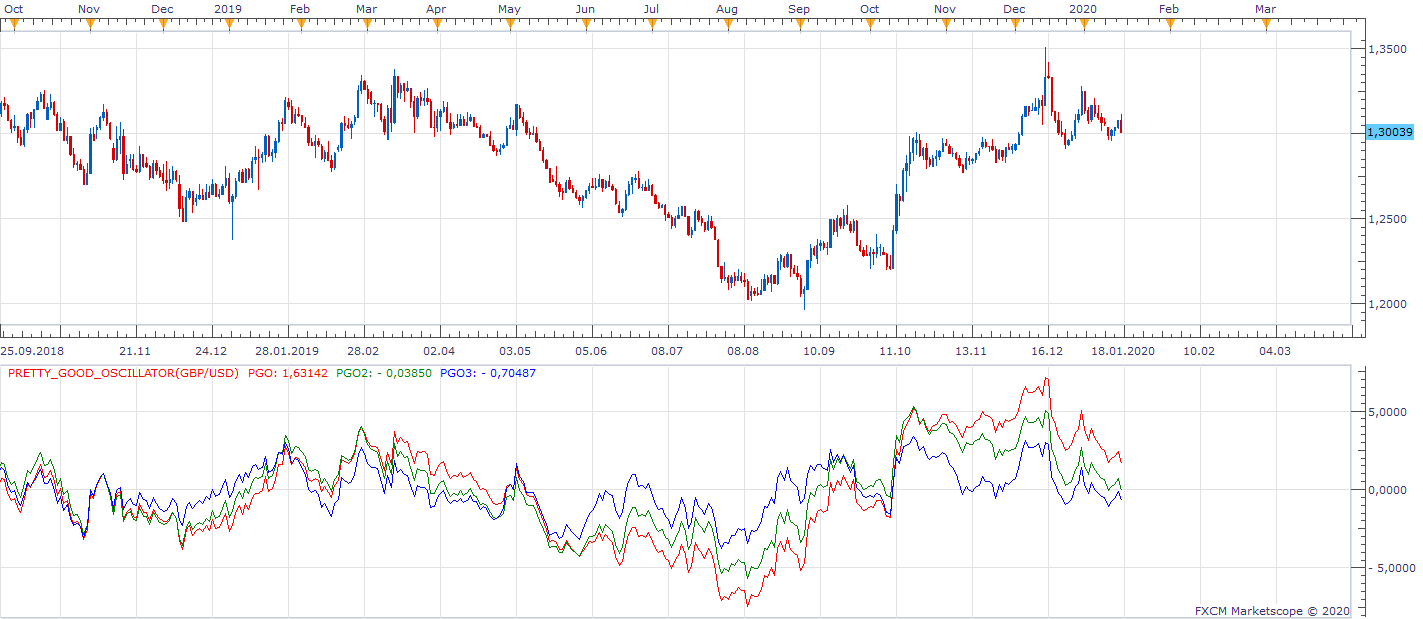Screen dimensions: 1423x619
Task: Click the 1,2500 price axis label
Action: click(x=1388, y=219)
